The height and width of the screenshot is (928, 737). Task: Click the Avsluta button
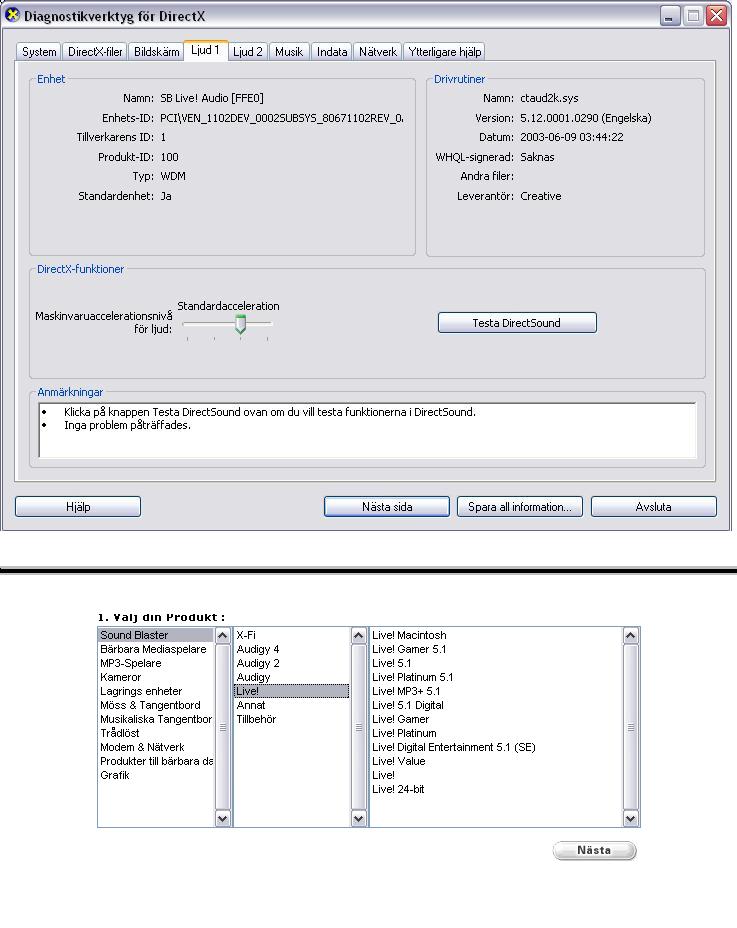point(654,507)
